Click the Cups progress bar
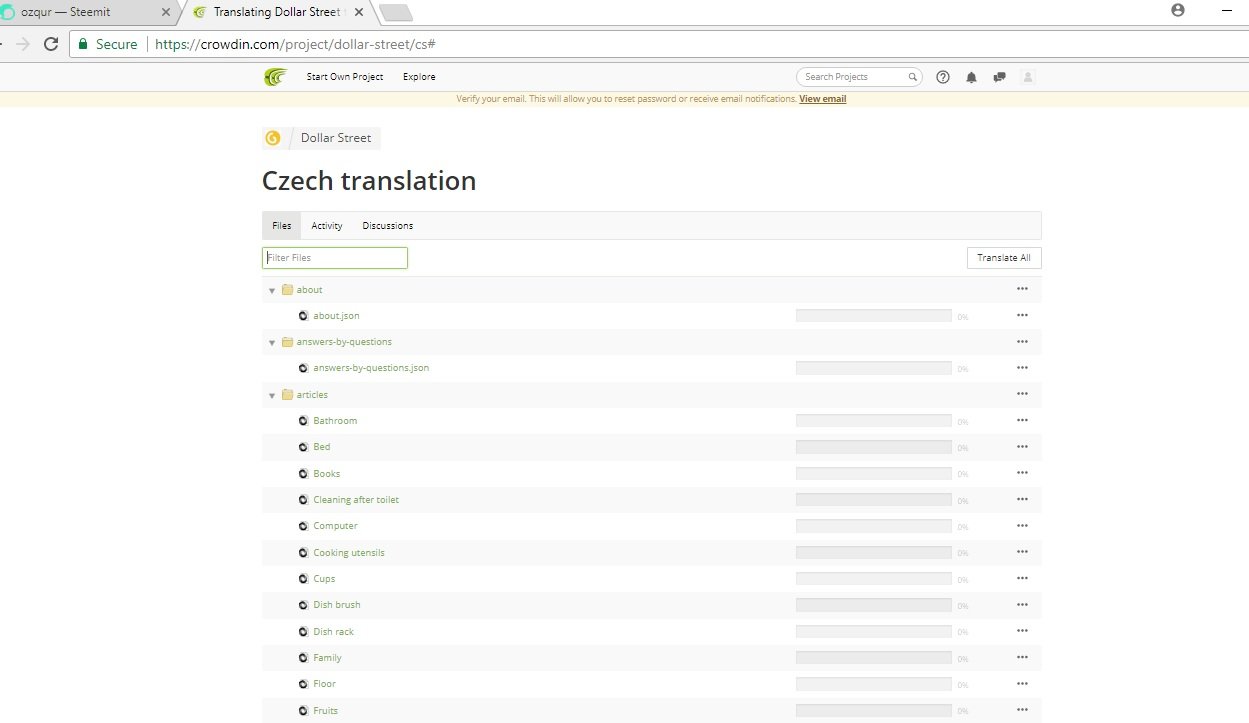 point(873,578)
